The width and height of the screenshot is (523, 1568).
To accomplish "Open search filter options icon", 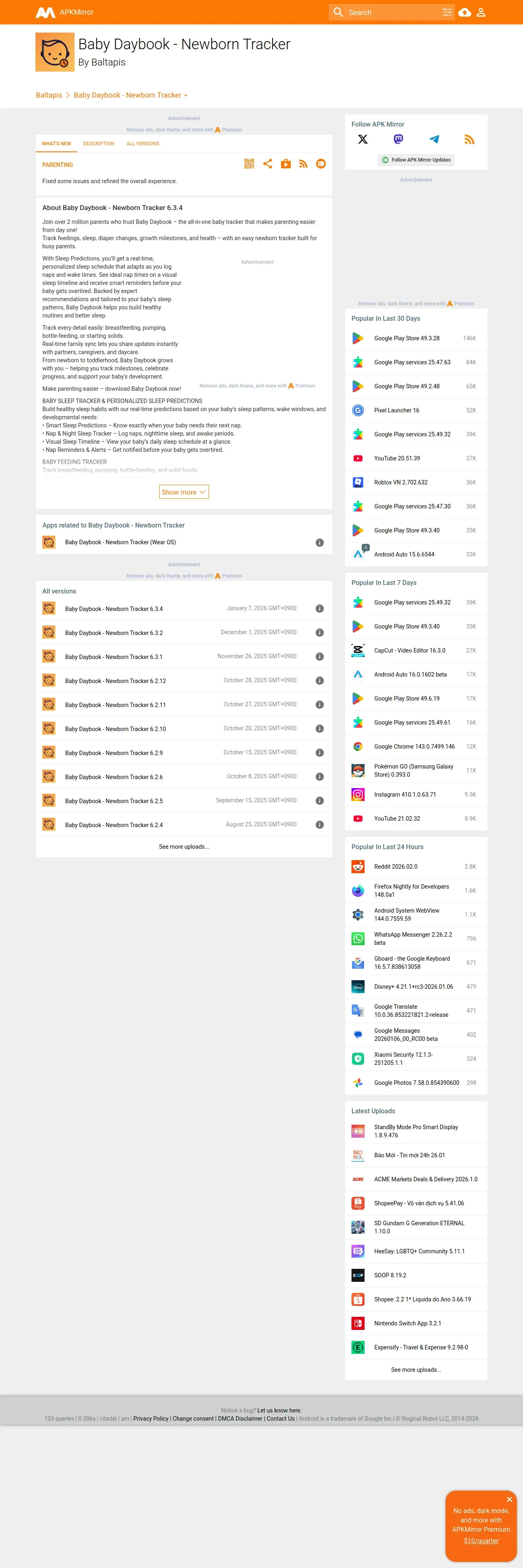I will (x=447, y=12).
